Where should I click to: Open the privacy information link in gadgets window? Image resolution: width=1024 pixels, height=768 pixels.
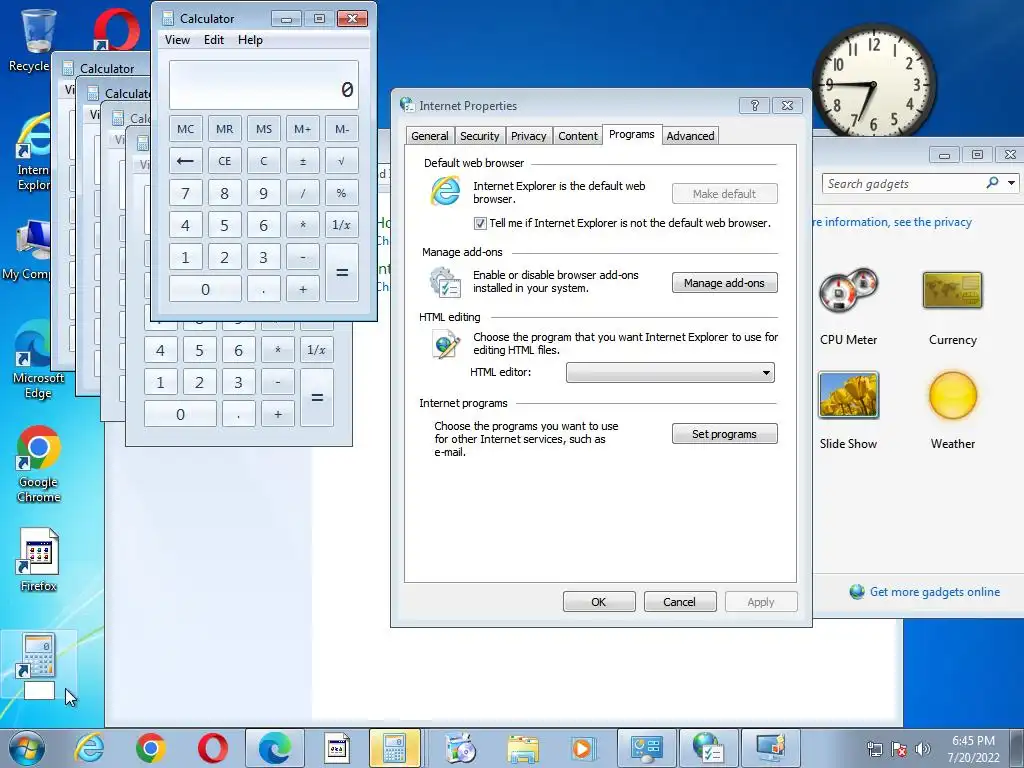pos(893,222)
